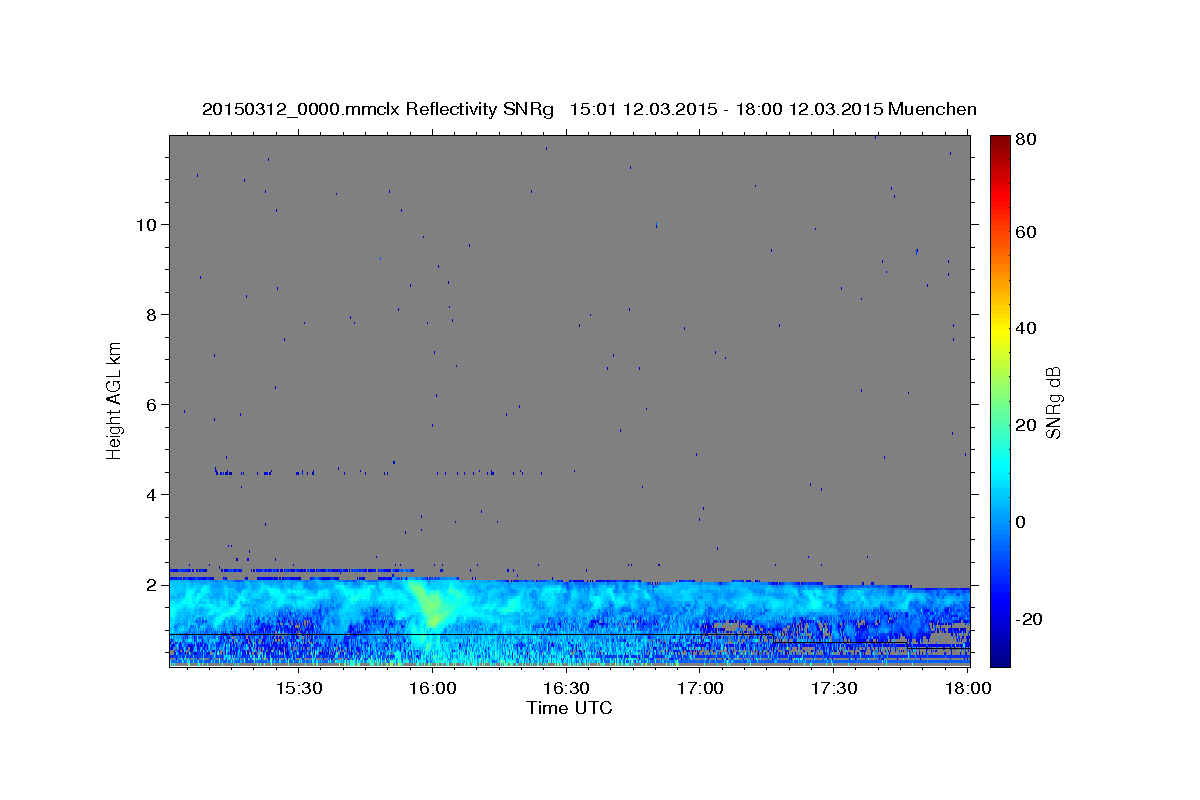Click the colorbar value 40
Screen dimensions: 1200x800
pyautogui.click(x=1025, y=328)
